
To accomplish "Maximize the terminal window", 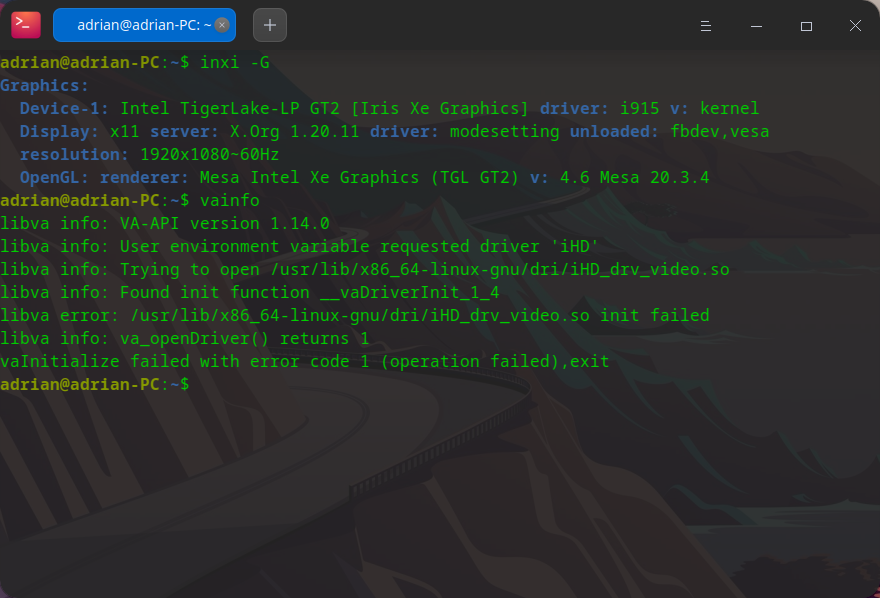I will pyautogui.click(x=806, y=26).
